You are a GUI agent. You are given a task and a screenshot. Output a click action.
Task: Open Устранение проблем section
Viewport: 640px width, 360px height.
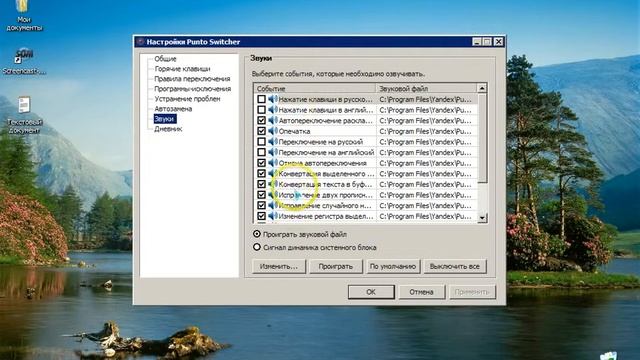click(187, 99)
